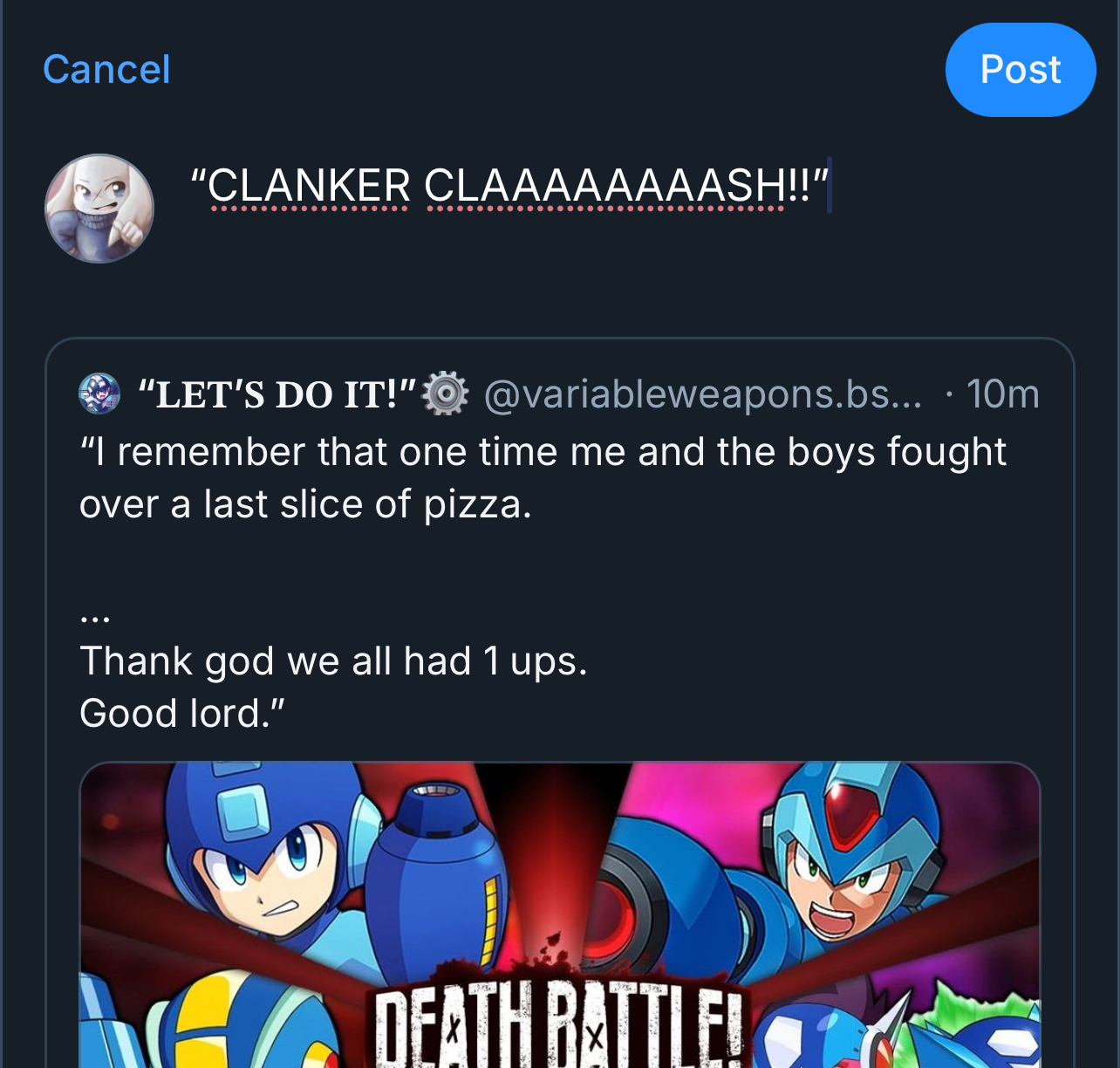Cancel the post draft

pos(106,70)
